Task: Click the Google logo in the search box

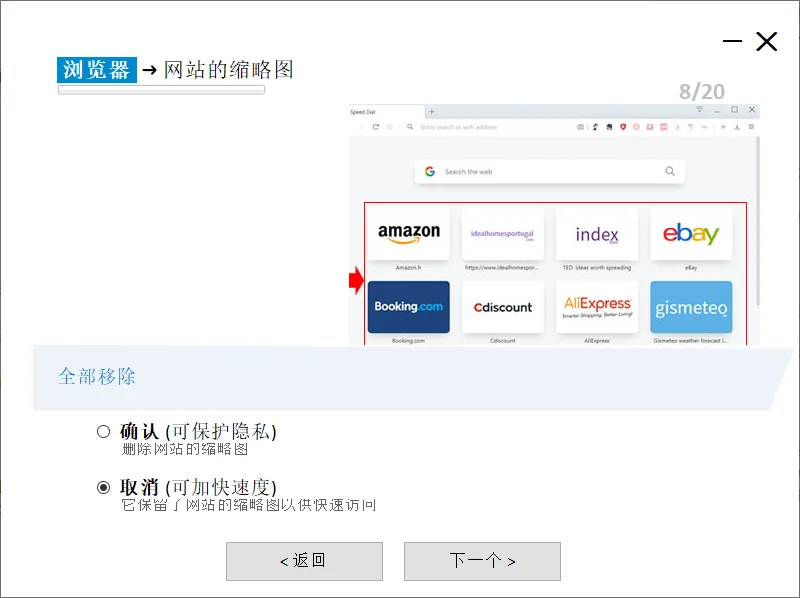Action: pyautogui.click(x=430, y=171)
